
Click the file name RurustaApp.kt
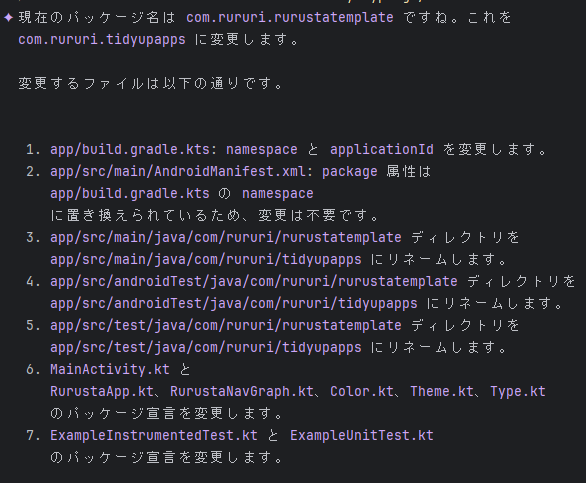click(x=102, y=391)
